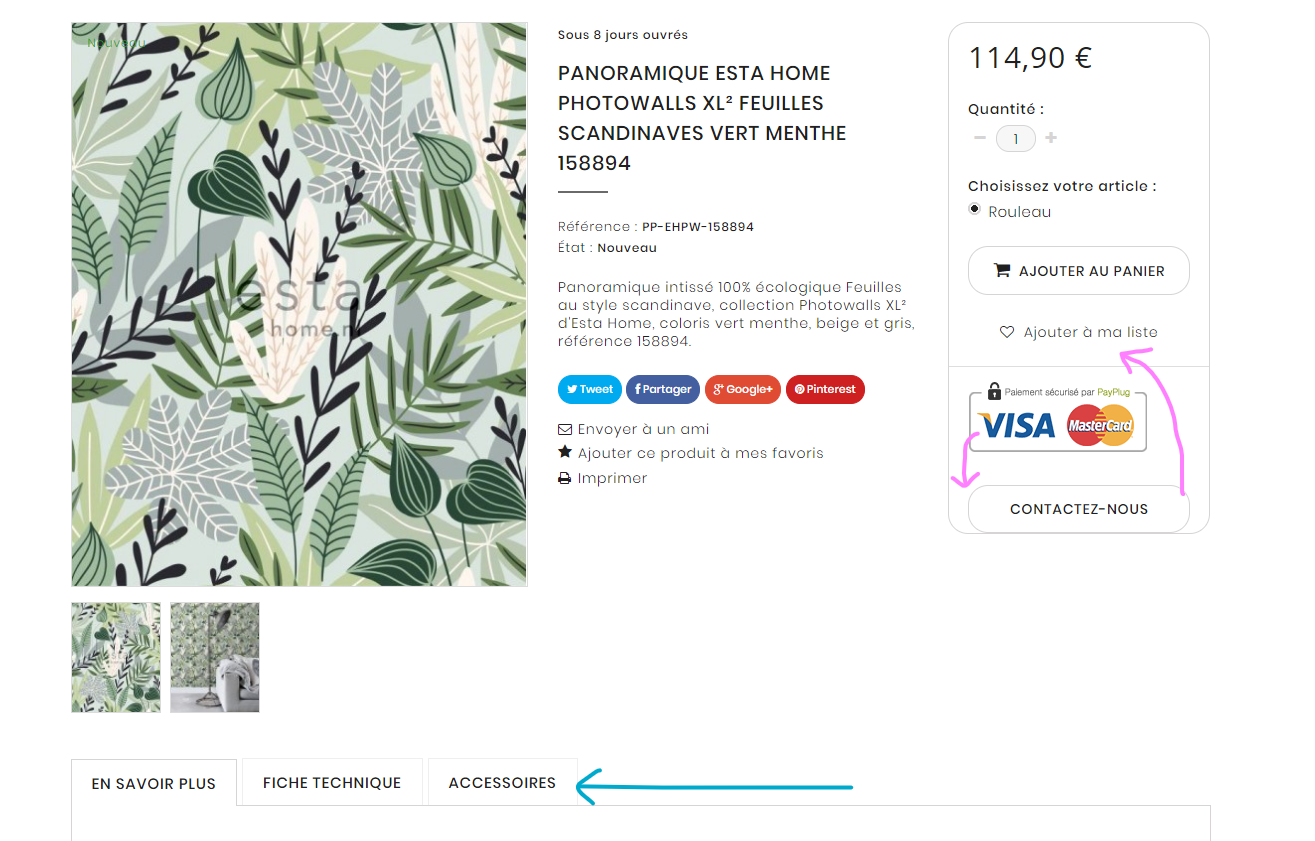Click the Visa MasterCard payment badge
Screen dimensions: 1315x841
pyautogui.click(x=1058, y=418)
